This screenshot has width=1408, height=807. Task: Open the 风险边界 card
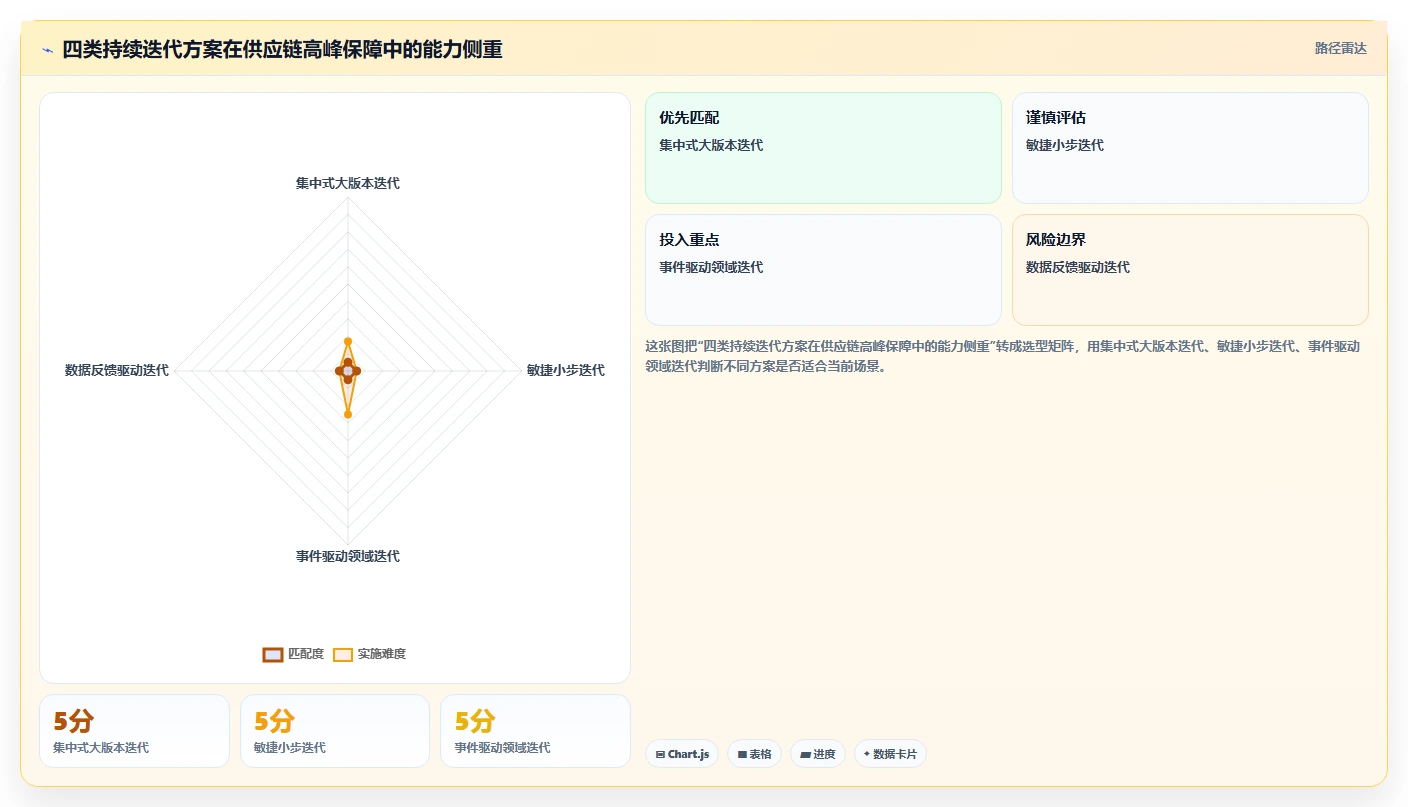point(1190,270)
